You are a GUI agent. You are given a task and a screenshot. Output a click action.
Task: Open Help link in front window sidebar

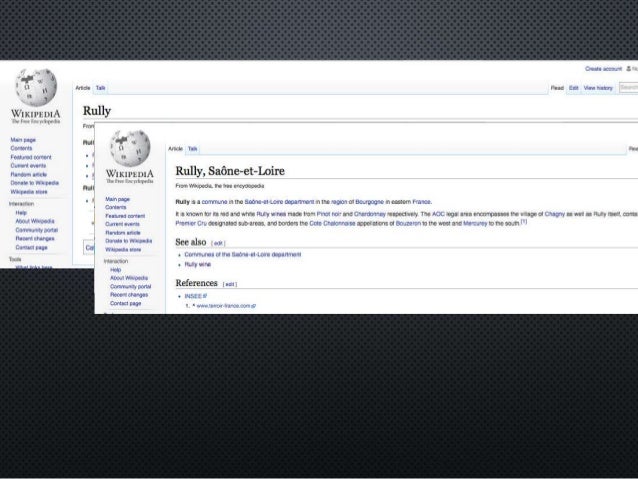pyautogui.click(x=116, y=269)
